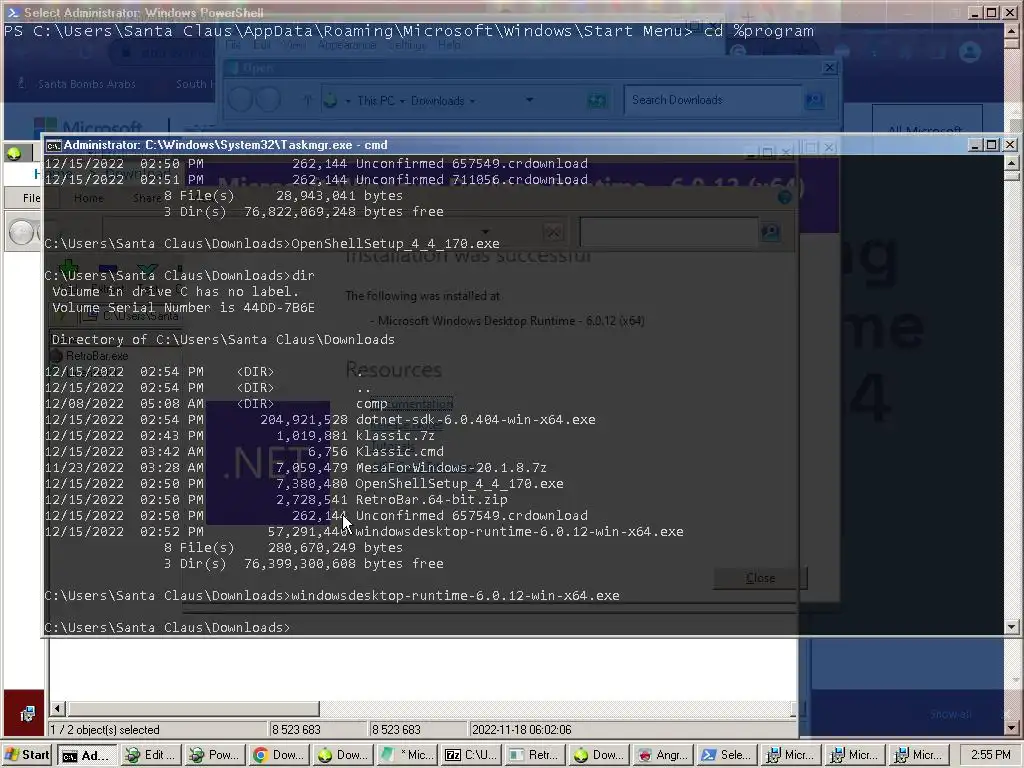Switch to the PowerShell Sele... taskbar button
Image resolution: width=1024 pixels, height=768 pixels.
(727, 755)
